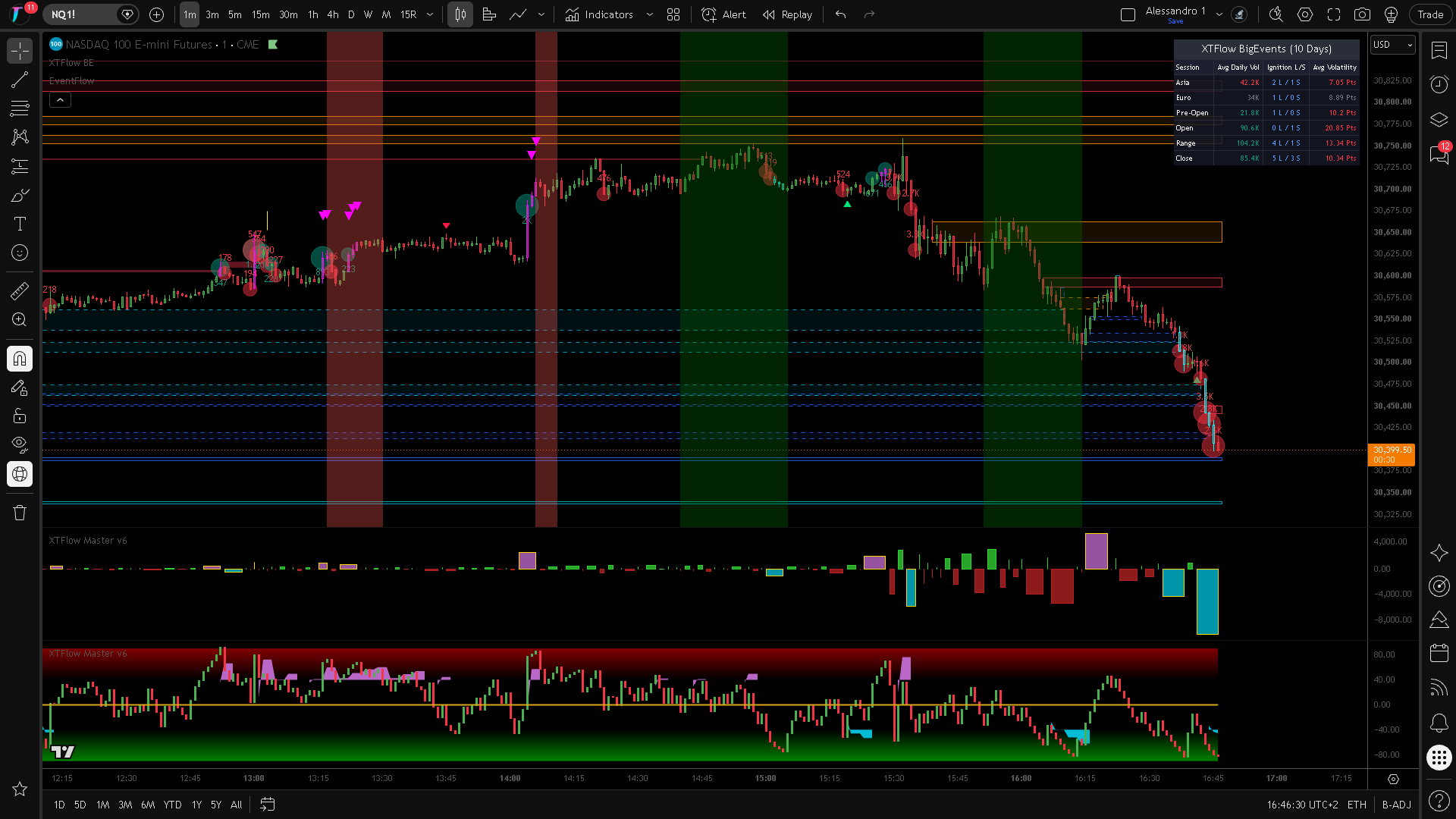Image resolution: width=1456 pixels, height=819 pixels.
Task: Remove drawings with trash icon
Action: [x=20, y=513]
